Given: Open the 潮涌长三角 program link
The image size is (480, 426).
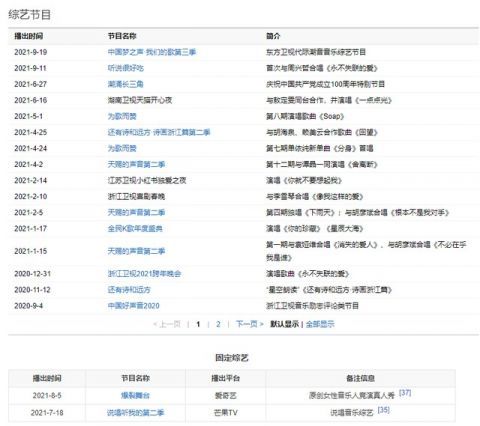Looking at the screenshot, I should tap(125, 84).
